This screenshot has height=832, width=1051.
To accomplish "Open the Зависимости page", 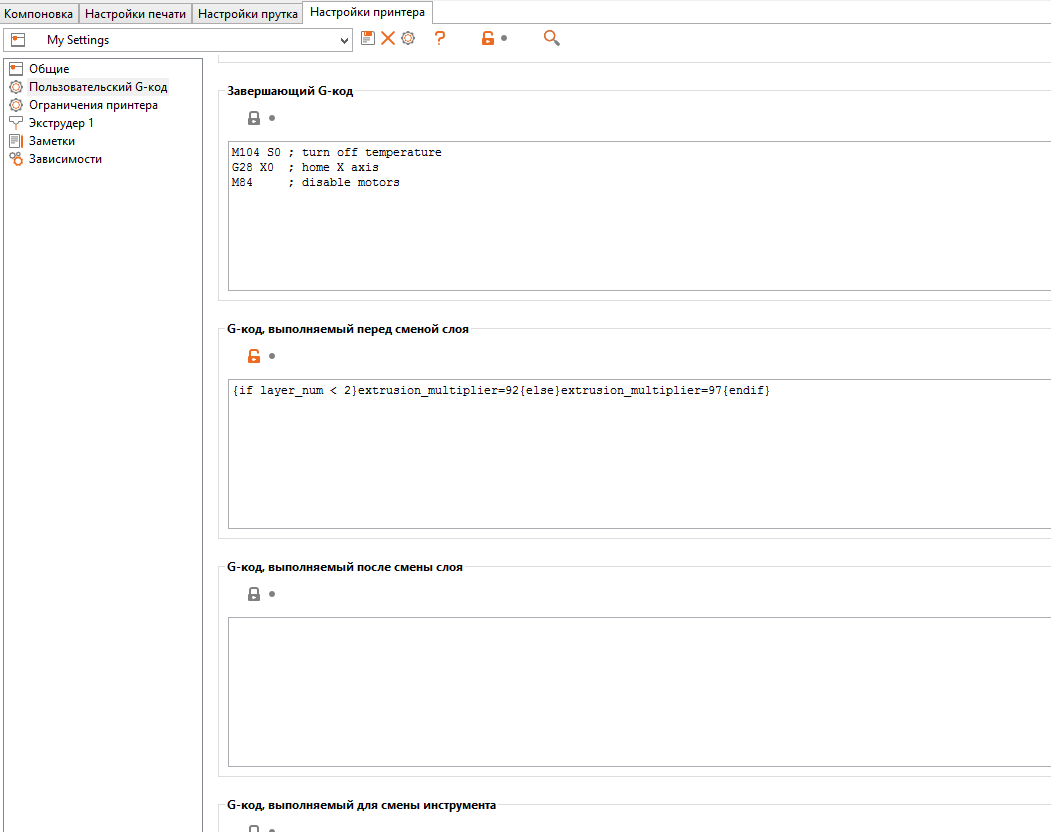I will click(x=65, y=159).
